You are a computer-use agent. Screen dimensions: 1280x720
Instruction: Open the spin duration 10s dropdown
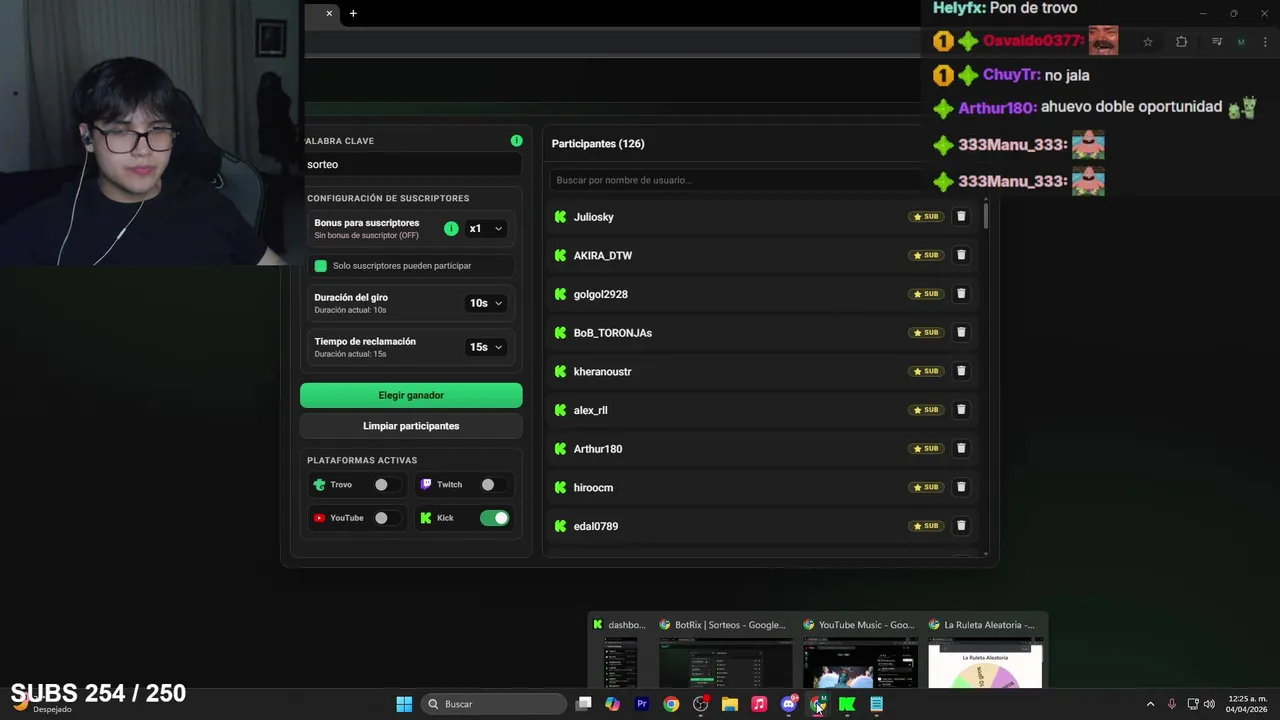tap(486, 303)
